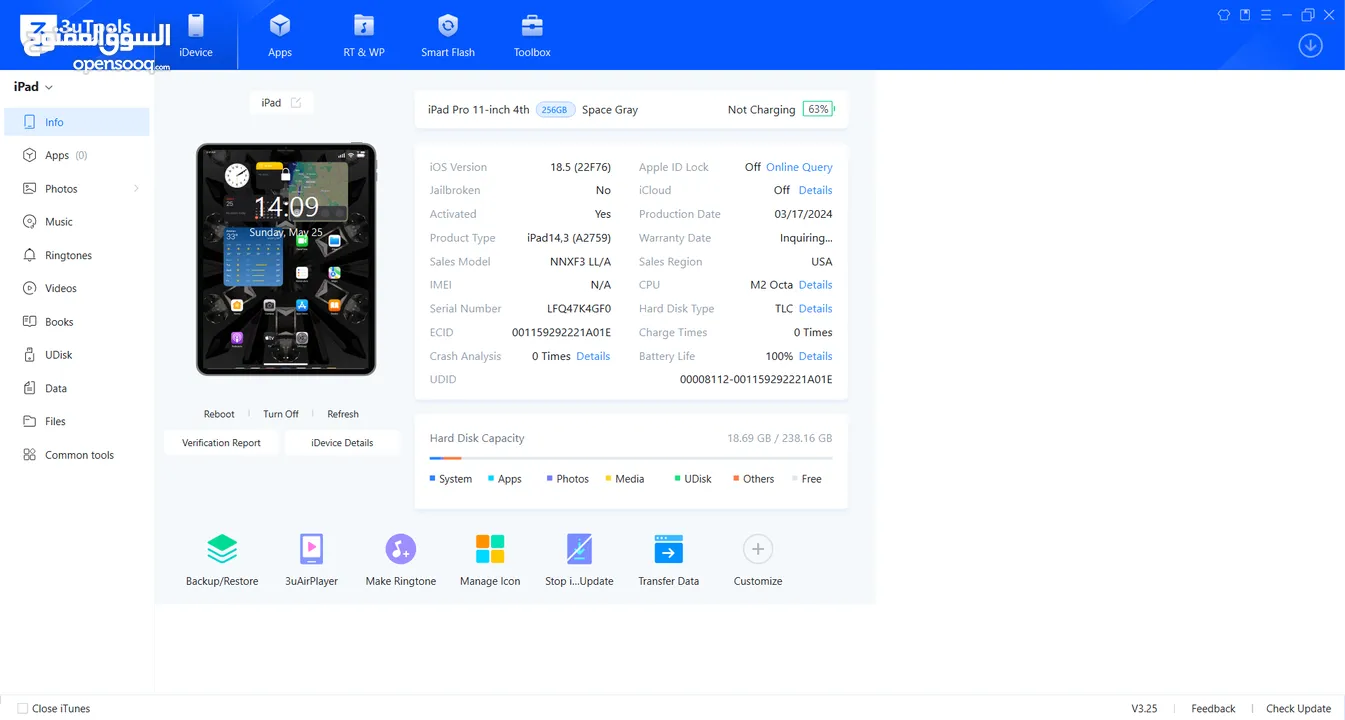Image resolution: width=1345 pixels, height=720 pixels.
Task: Click the System legend color swatch
Action: (433, 479)
